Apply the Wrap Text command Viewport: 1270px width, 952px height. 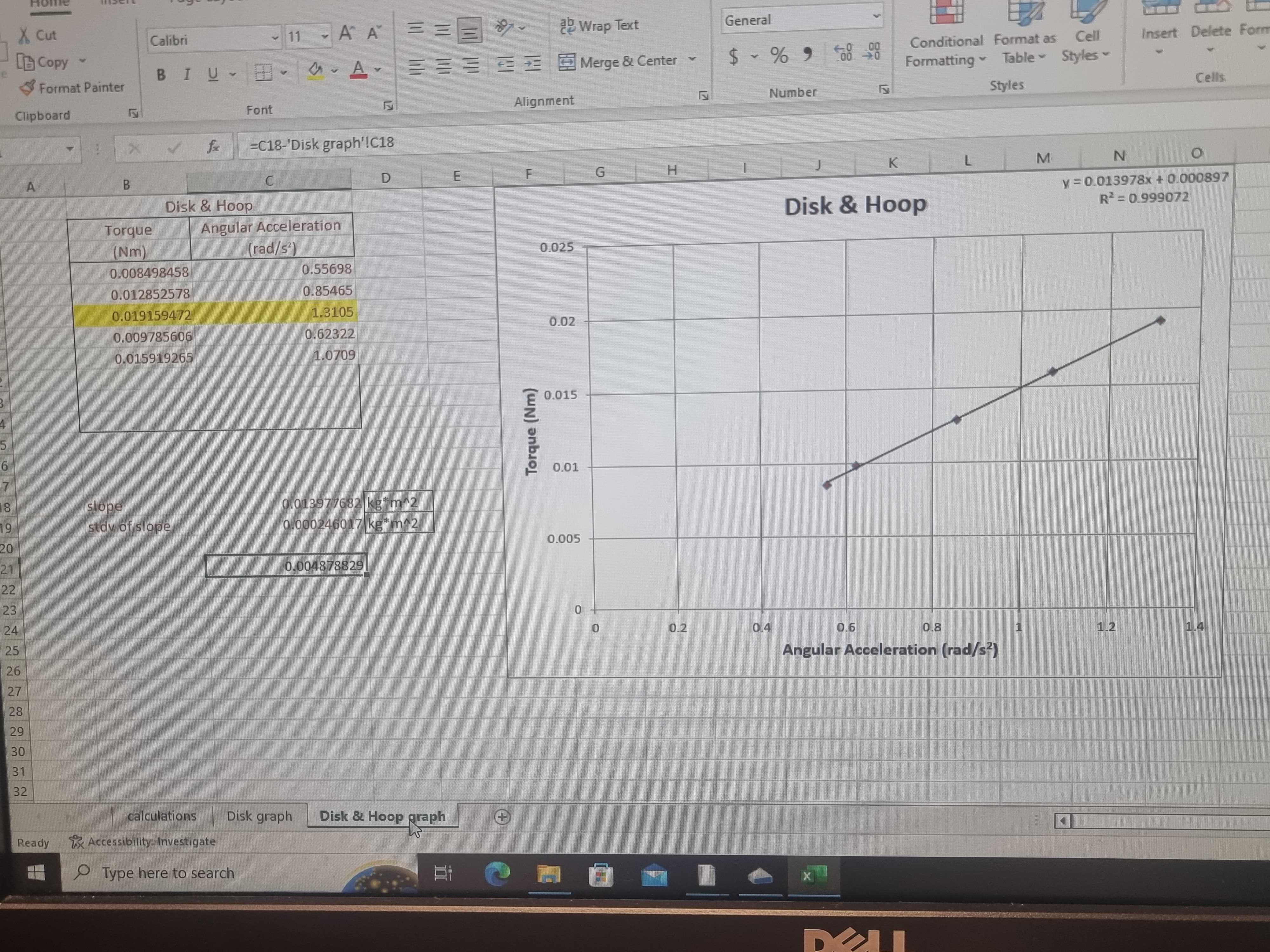pos(600,25)
